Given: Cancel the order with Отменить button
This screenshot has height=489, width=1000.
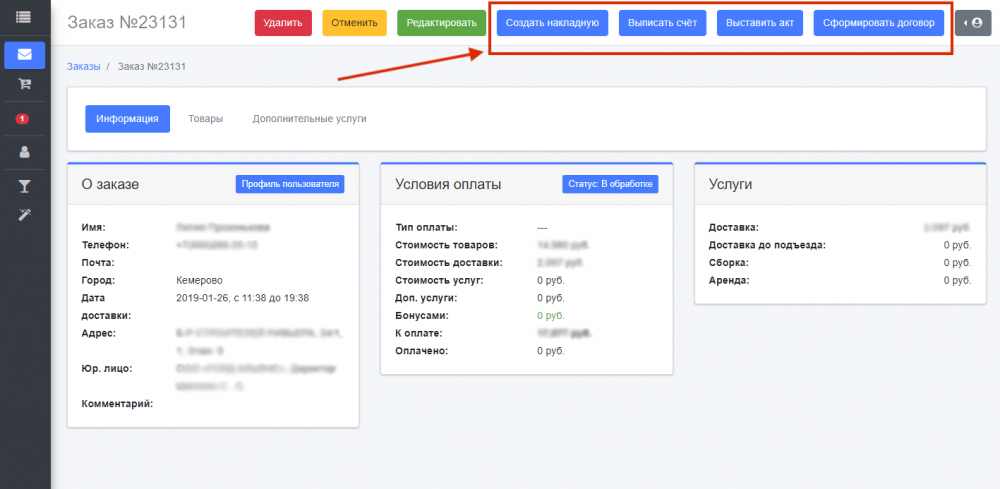Looking at the screenshot, I should (355, 23).
